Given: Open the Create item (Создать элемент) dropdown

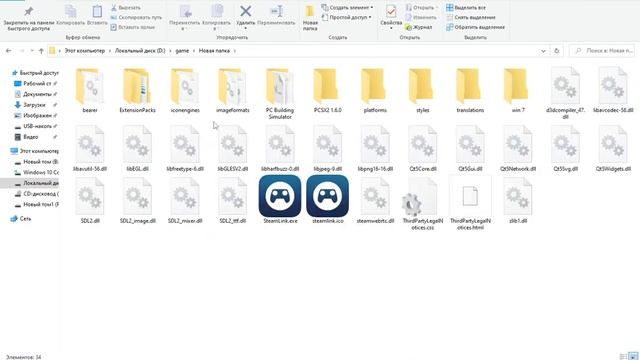Looking at the screenshot, I should [347, 8].
